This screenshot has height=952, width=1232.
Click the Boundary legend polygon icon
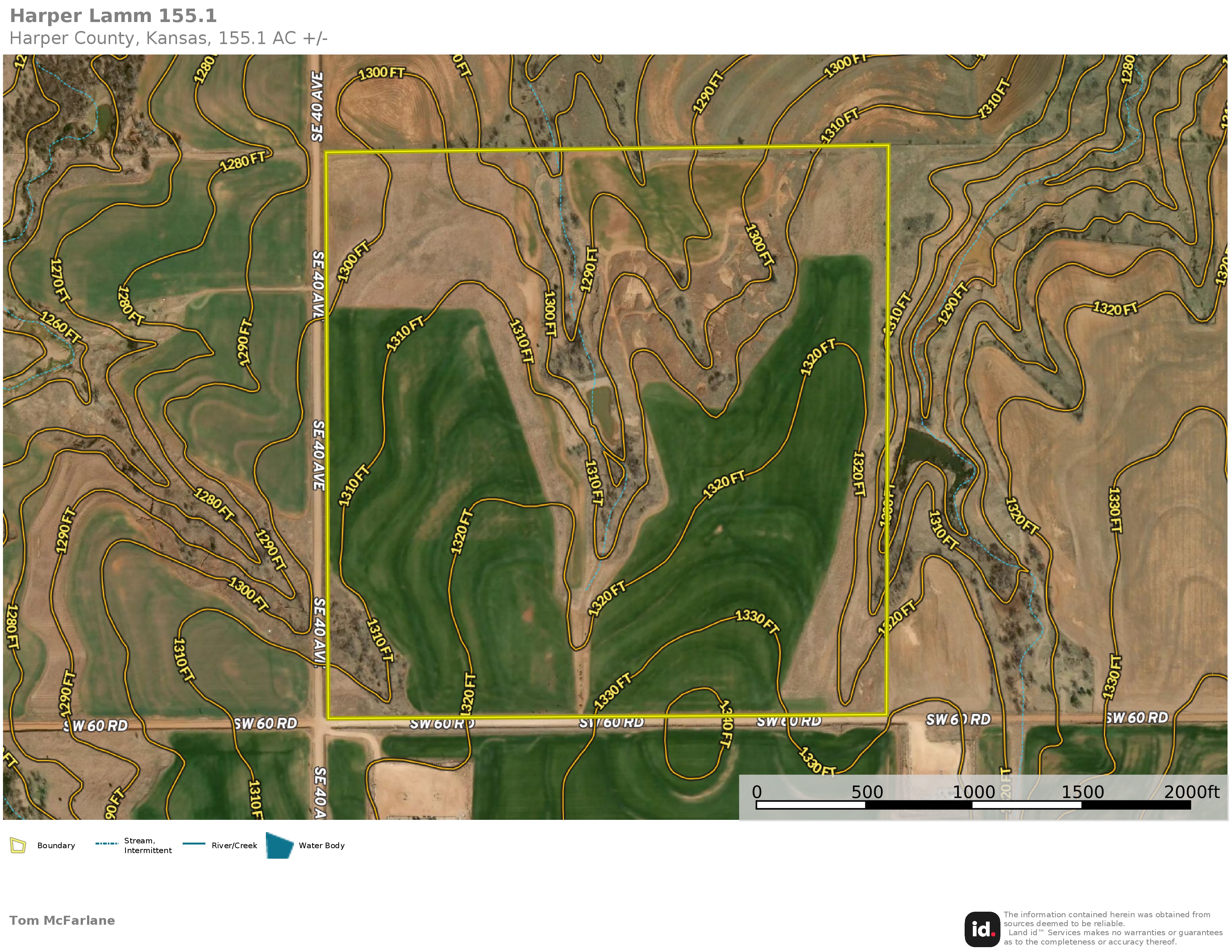(x=18, y=845)
